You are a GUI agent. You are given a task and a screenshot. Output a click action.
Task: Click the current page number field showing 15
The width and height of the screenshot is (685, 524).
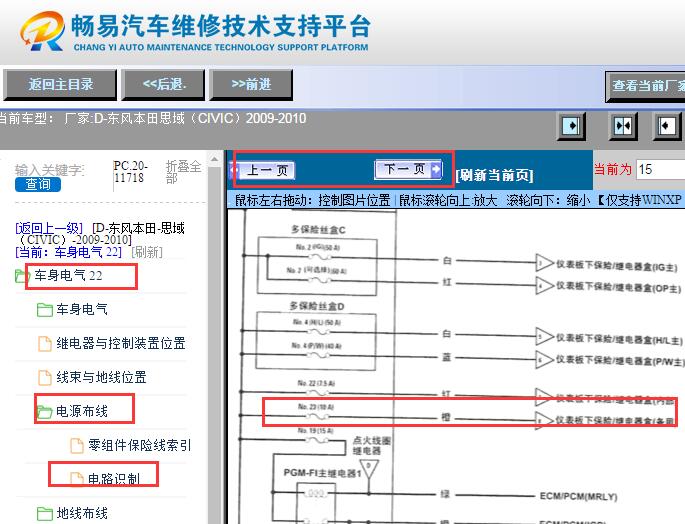tap(661, 169)
